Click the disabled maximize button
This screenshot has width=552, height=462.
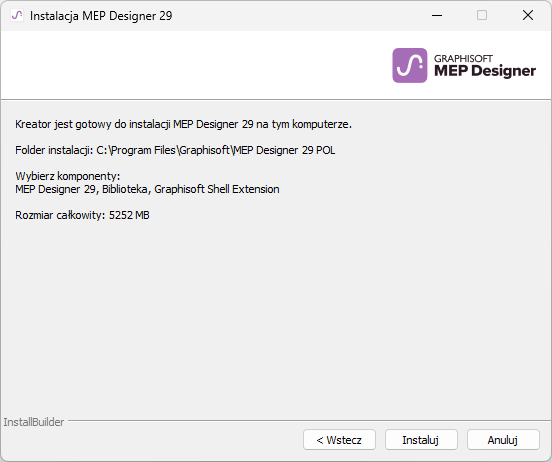point(482,15)
